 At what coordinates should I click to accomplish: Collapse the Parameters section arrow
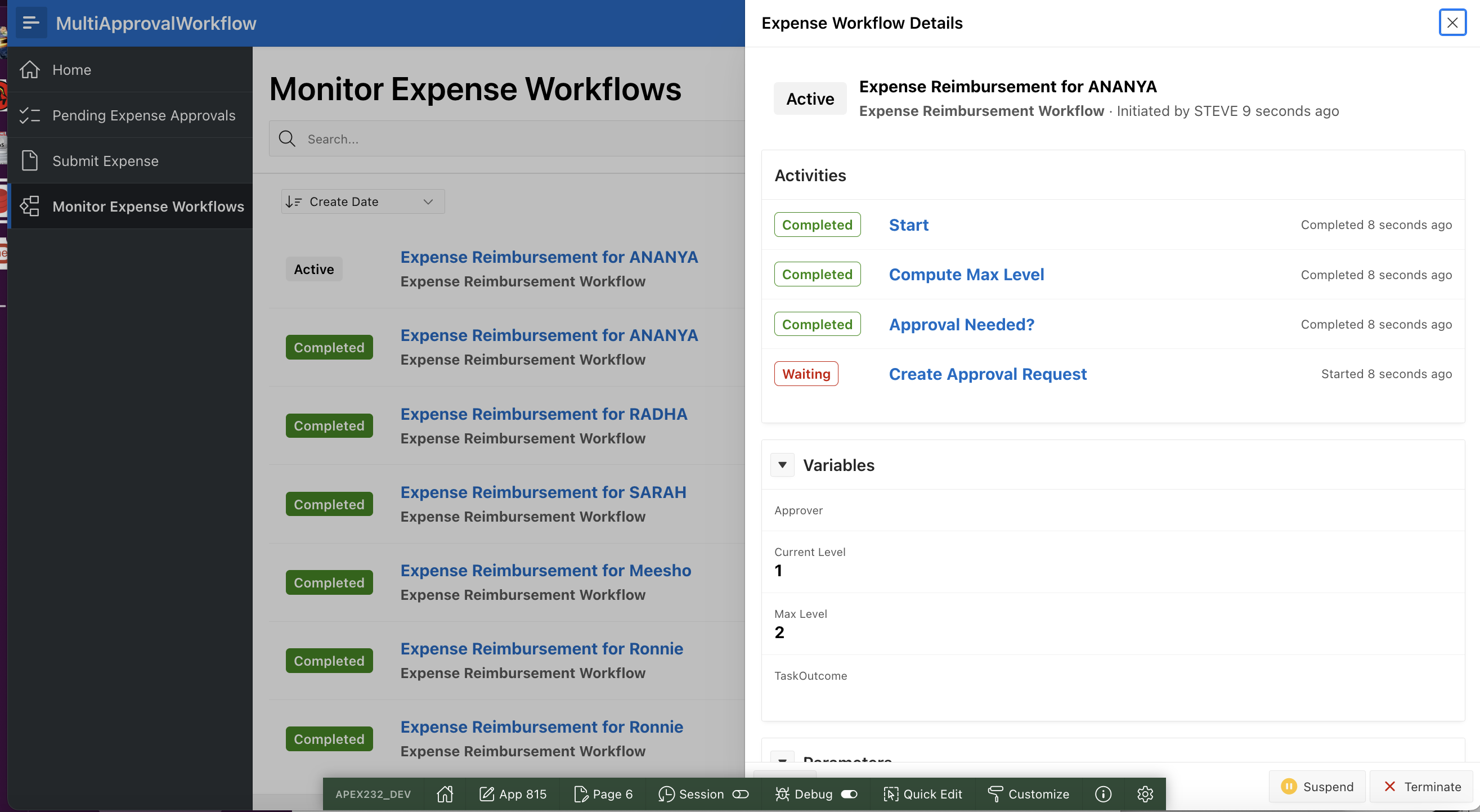pyautogui.click(x=782, y=757)
